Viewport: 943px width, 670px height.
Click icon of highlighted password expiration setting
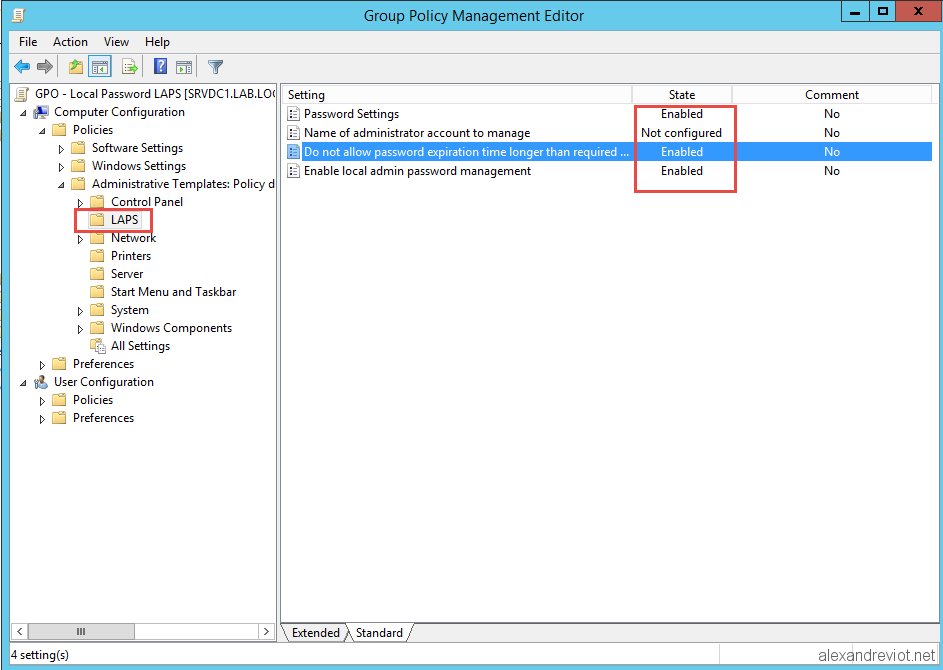tap(293, 152)
